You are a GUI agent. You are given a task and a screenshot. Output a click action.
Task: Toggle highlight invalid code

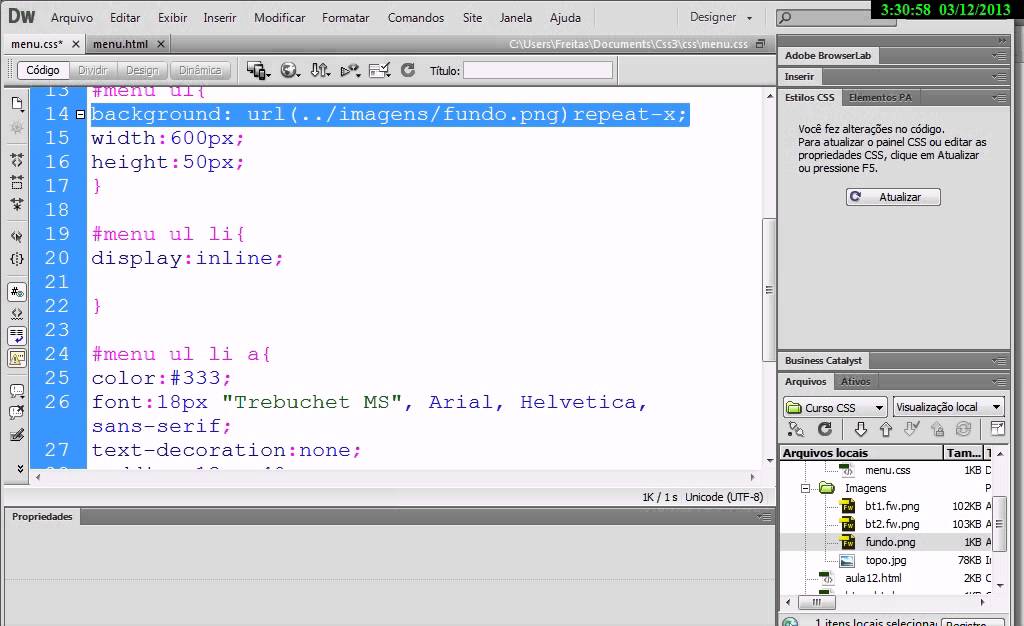pyautogui.click(x=17, y=314)
